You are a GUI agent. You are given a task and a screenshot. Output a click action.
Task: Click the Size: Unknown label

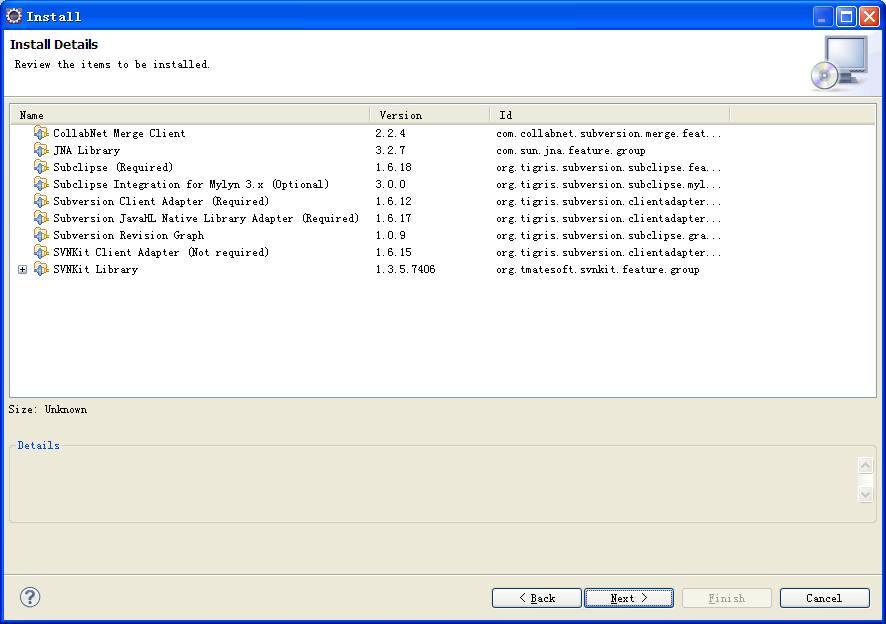tap(47, 409)
